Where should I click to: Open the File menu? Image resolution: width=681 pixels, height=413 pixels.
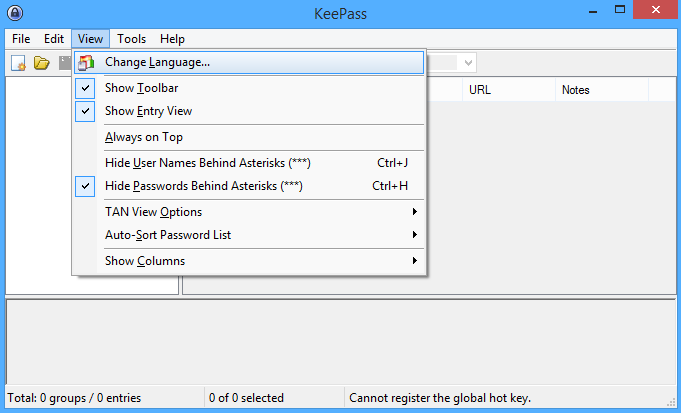coord(21,39)
